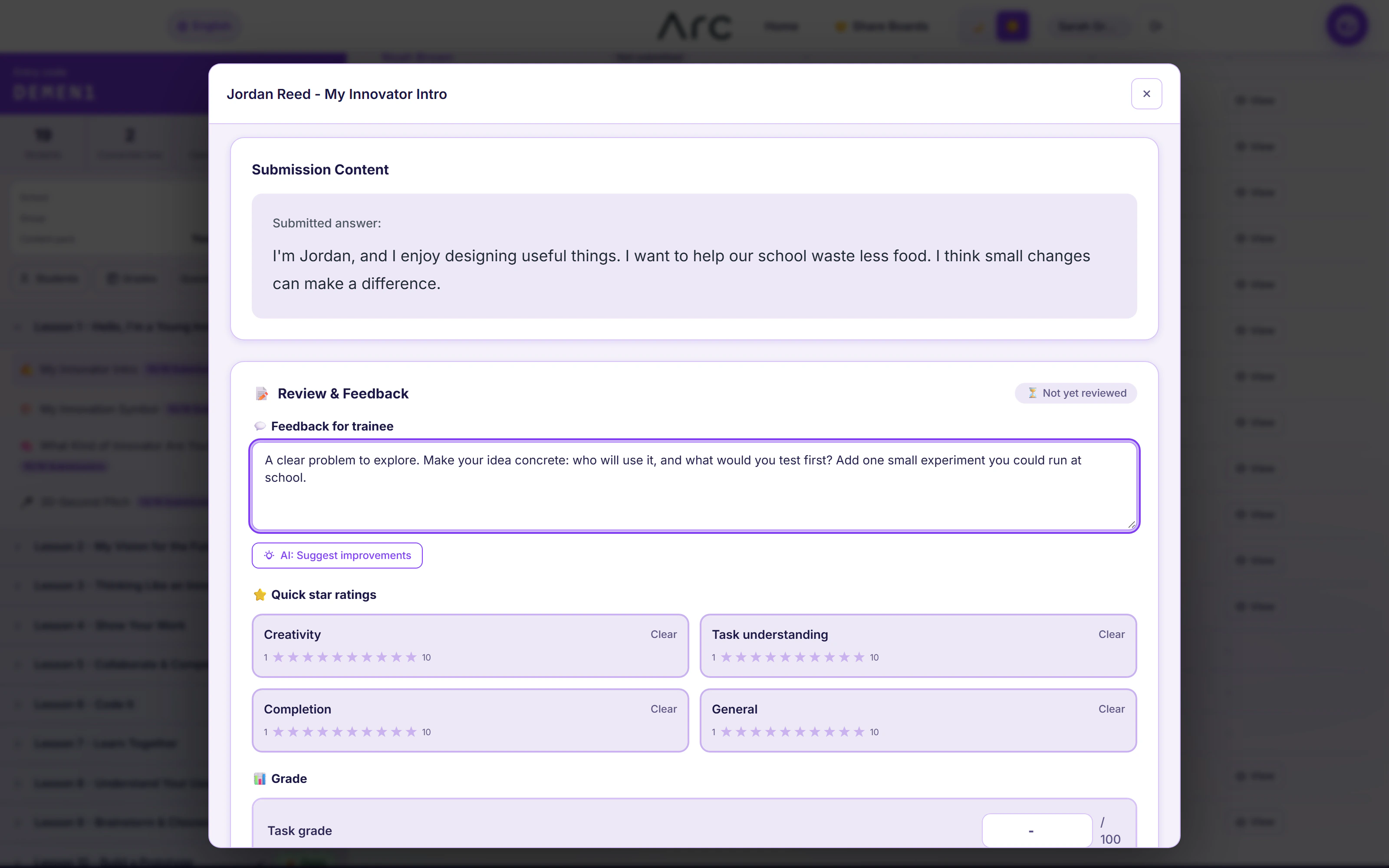The image size is (1389, 868).
Task: Click the Quick star ratings heading
Action: 324,595
